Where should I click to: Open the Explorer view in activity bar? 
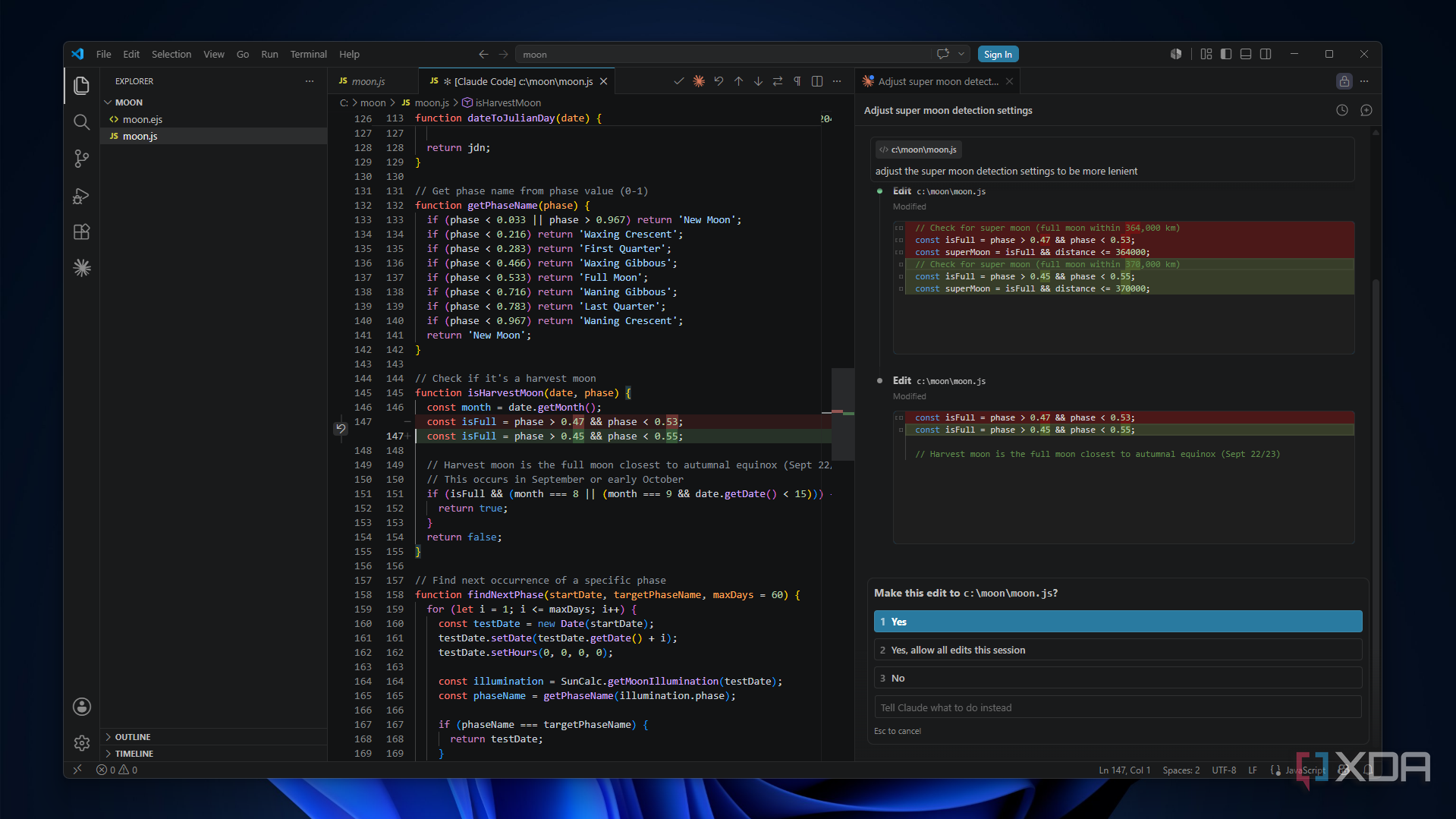pos(82,85)
